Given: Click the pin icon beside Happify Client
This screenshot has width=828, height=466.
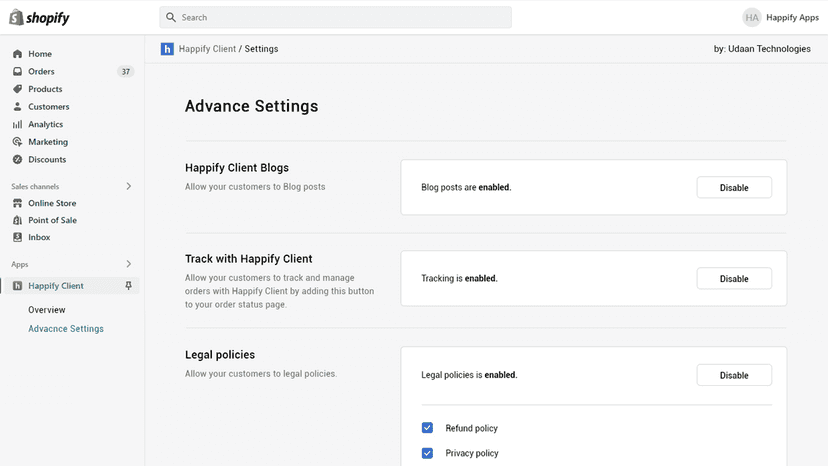Looking at the screenshot, I should click(x=128, y=286).
